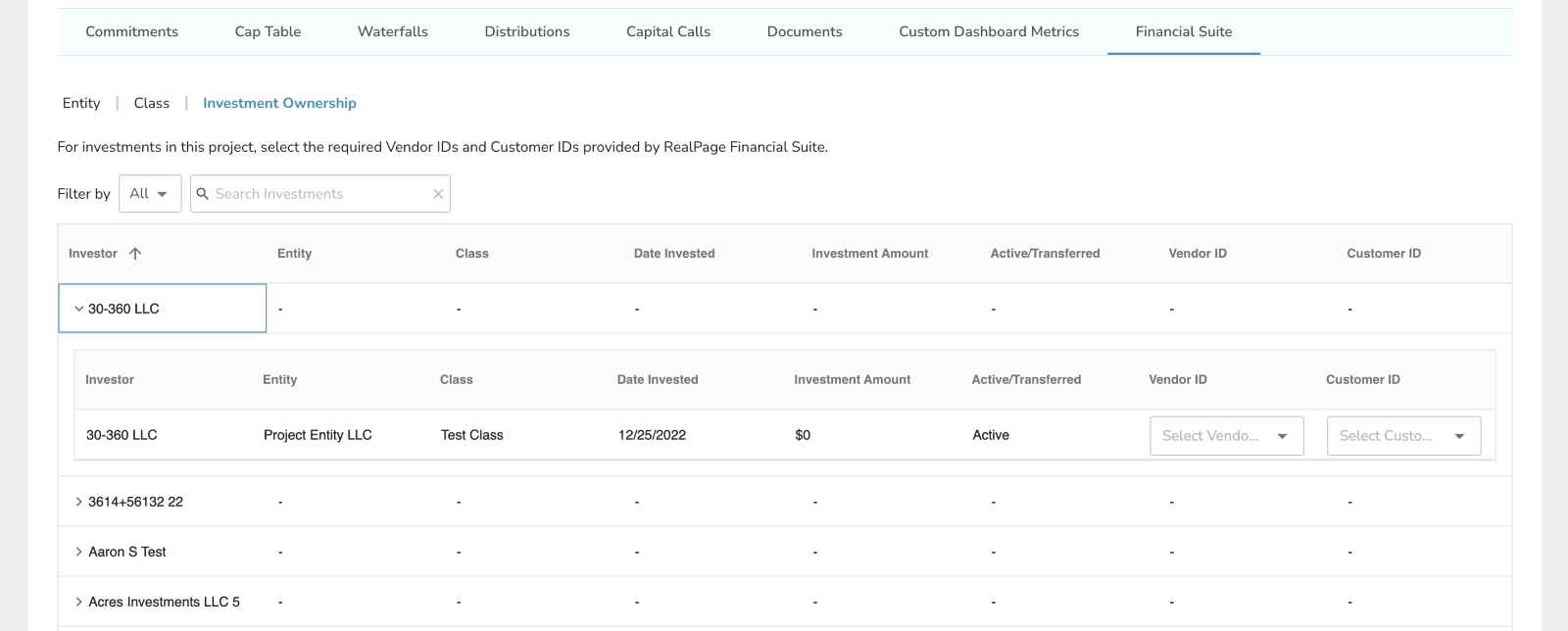This screenshot has height=631, width=1568.
Task: Clear the Search Investments field with X icon
Action: click(438, 194)
